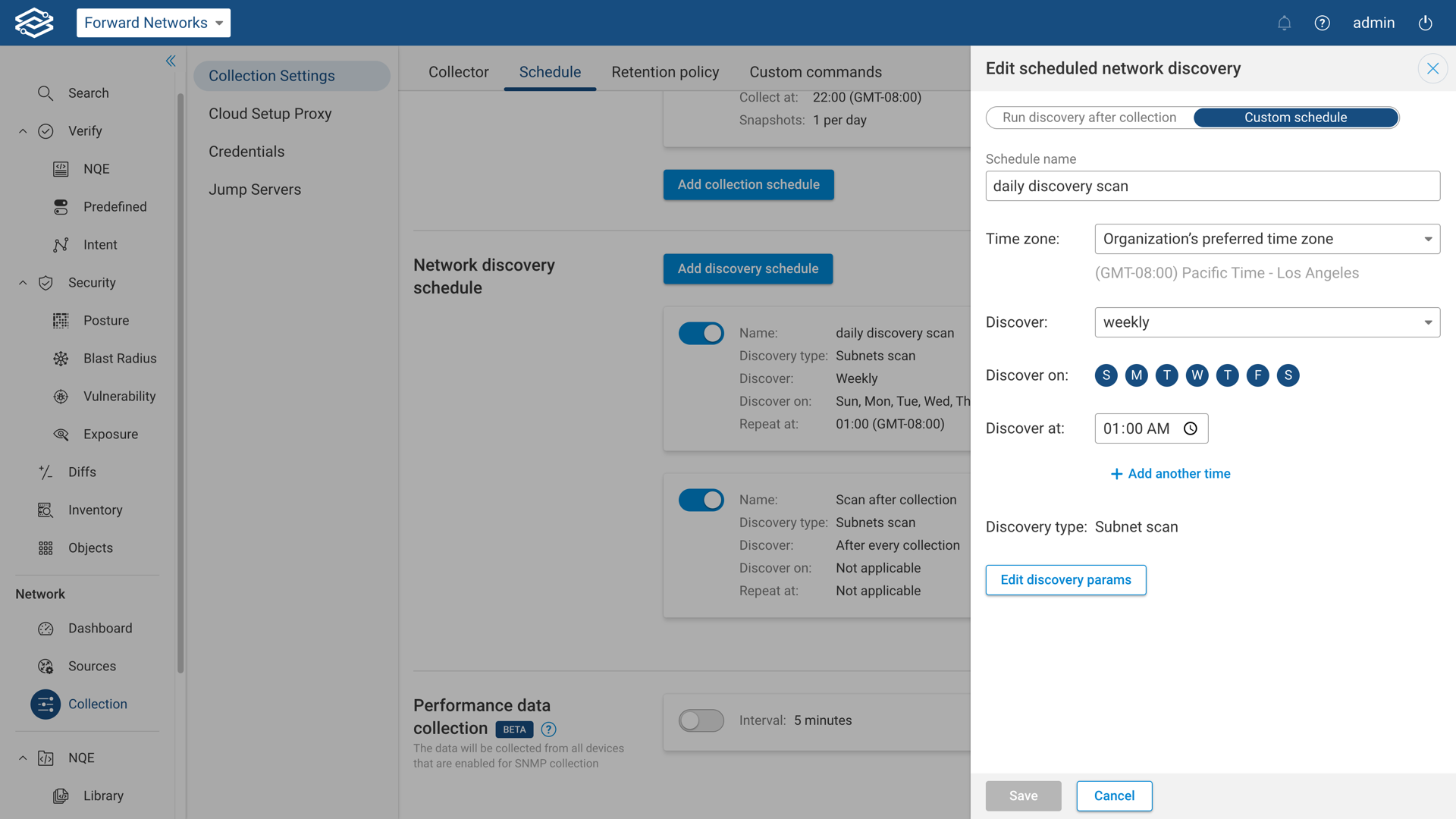Click the Schedule name input field
1456x819 pixels.
tap(1212, 186)
